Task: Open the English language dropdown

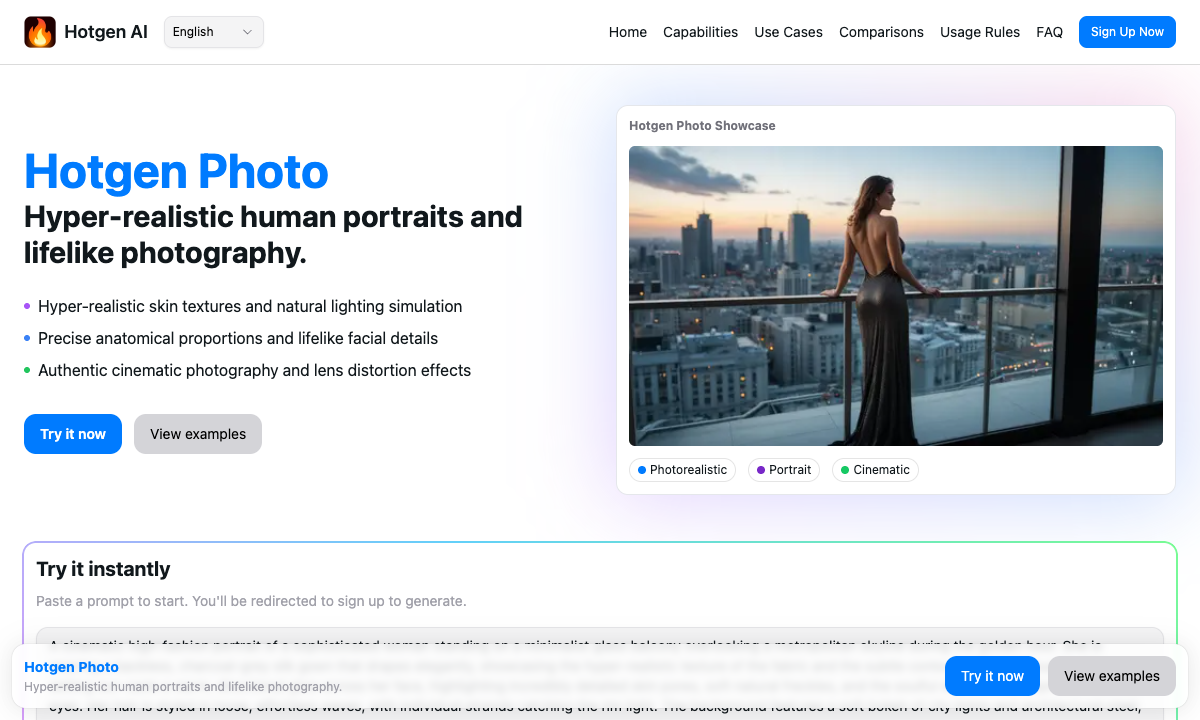Action: pyautogui.click(x=213, y=32)
